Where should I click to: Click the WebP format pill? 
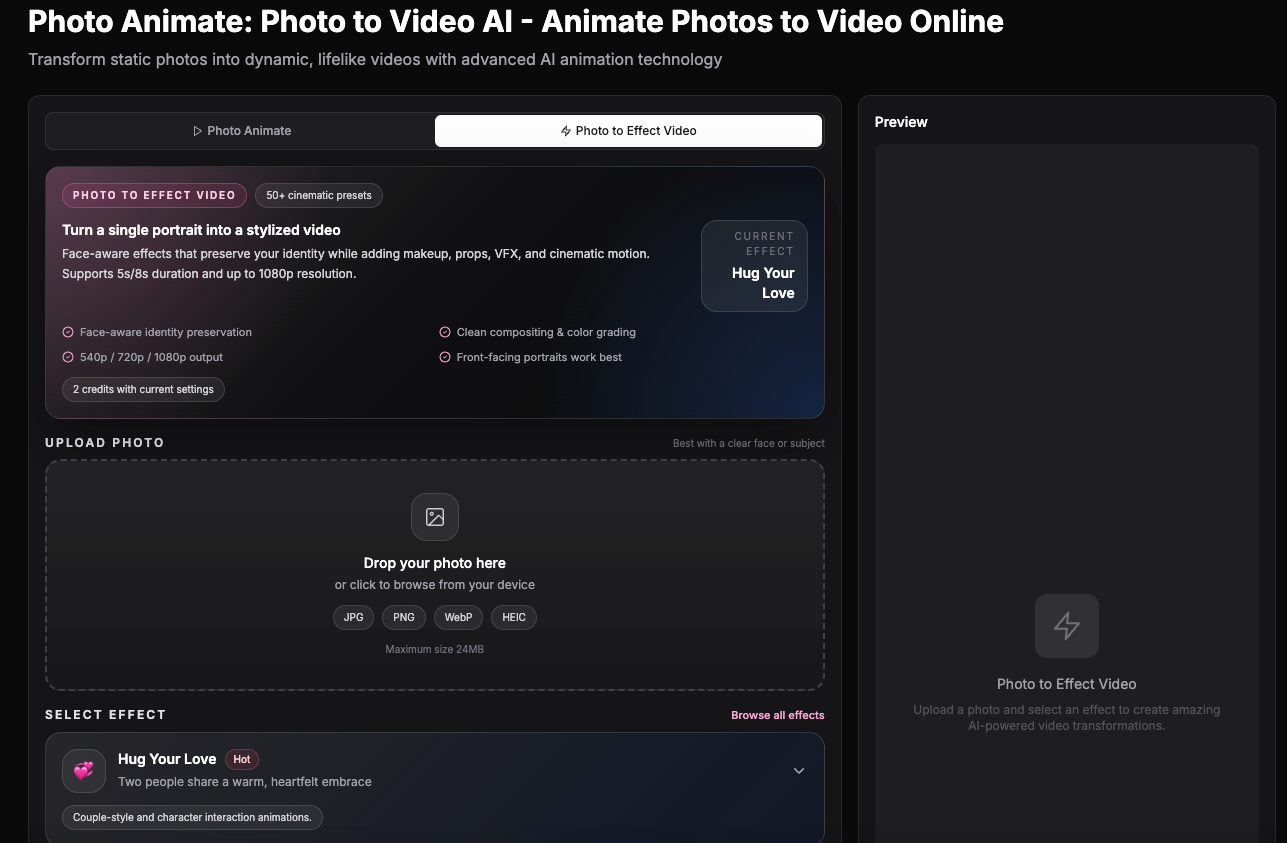coord(458,617)
